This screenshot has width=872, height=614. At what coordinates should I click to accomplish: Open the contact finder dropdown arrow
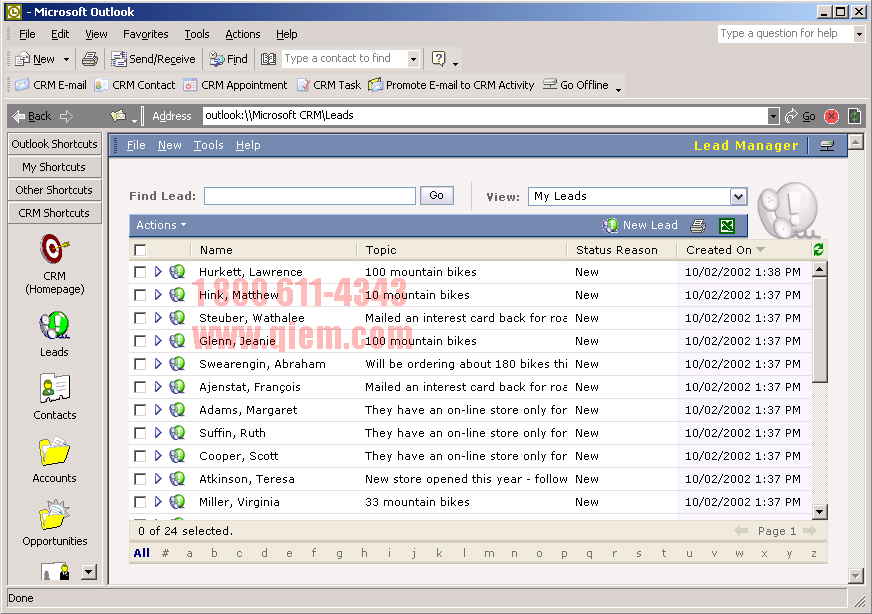point(413,58)
